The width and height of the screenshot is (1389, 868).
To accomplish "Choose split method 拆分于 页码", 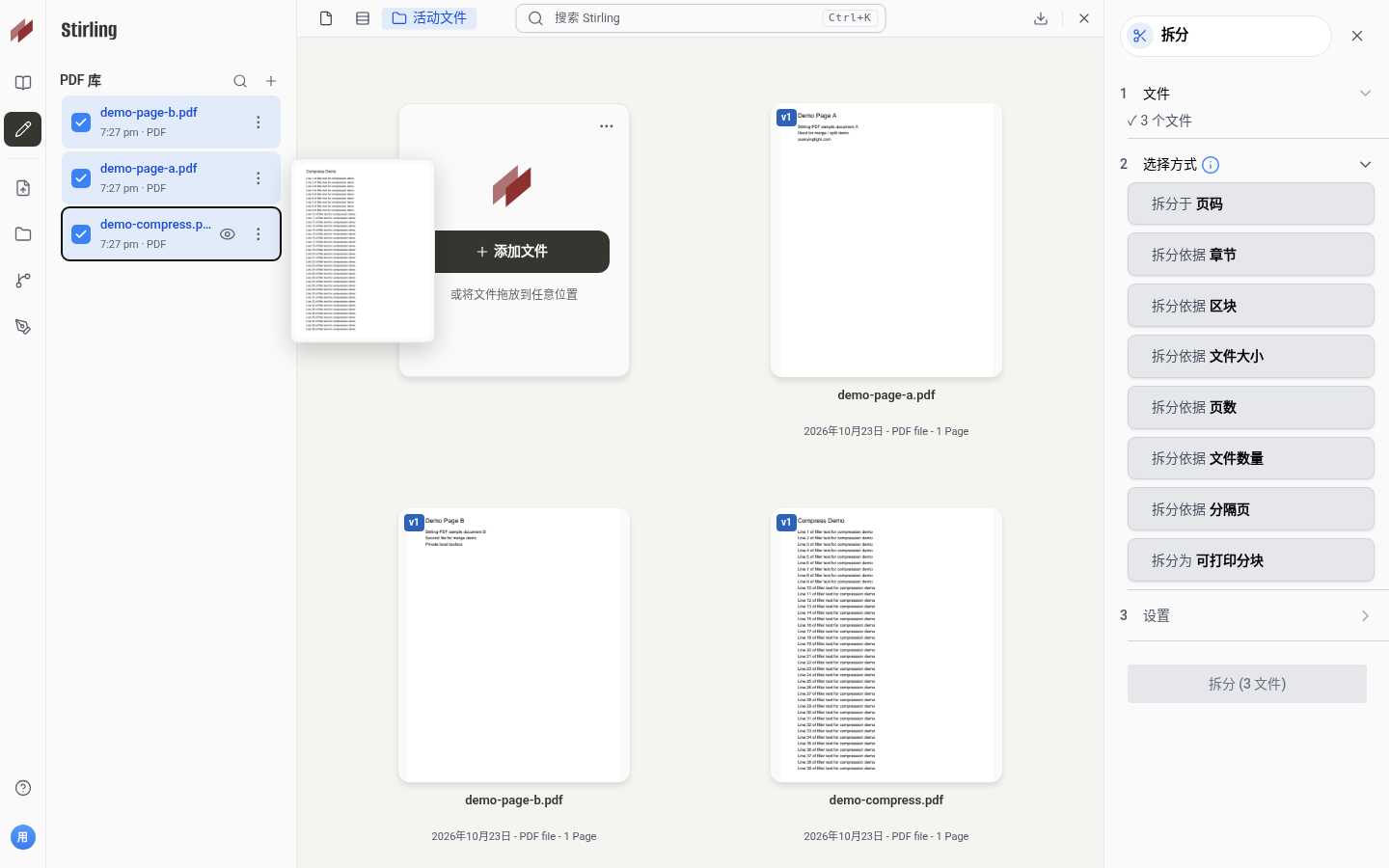I will (x=1251, y=204).
